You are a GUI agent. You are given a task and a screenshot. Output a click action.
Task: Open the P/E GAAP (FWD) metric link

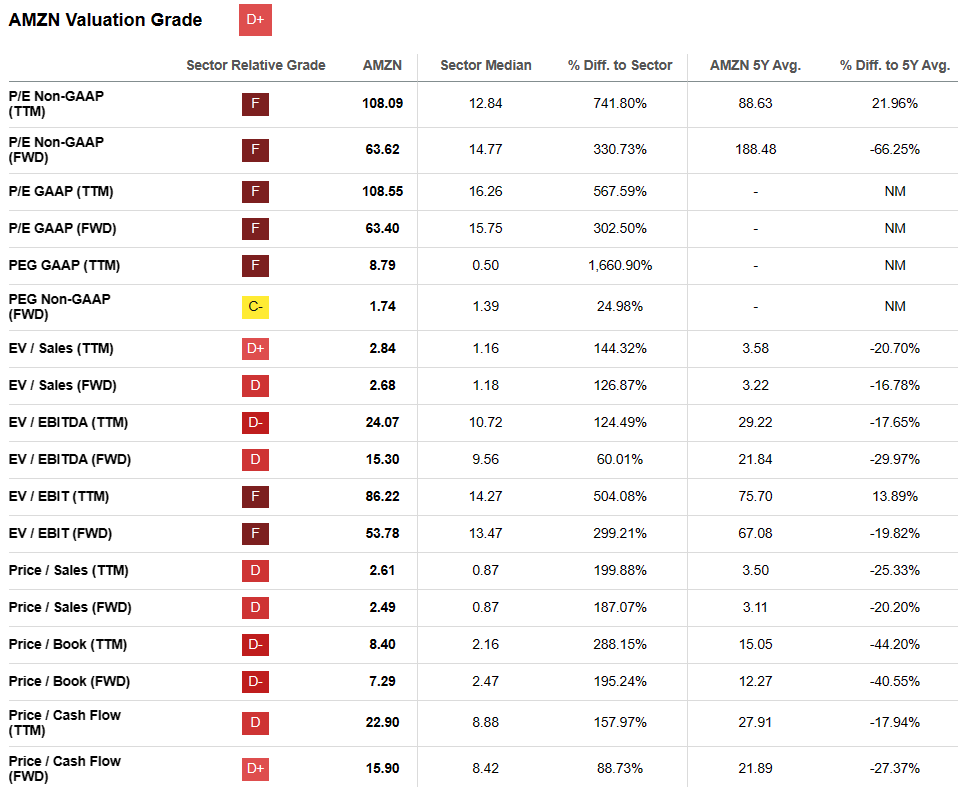click(62, 228)
